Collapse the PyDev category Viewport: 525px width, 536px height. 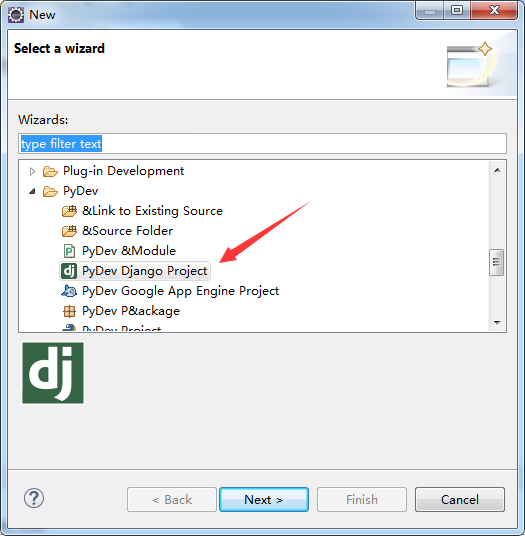tap(32, 191)
